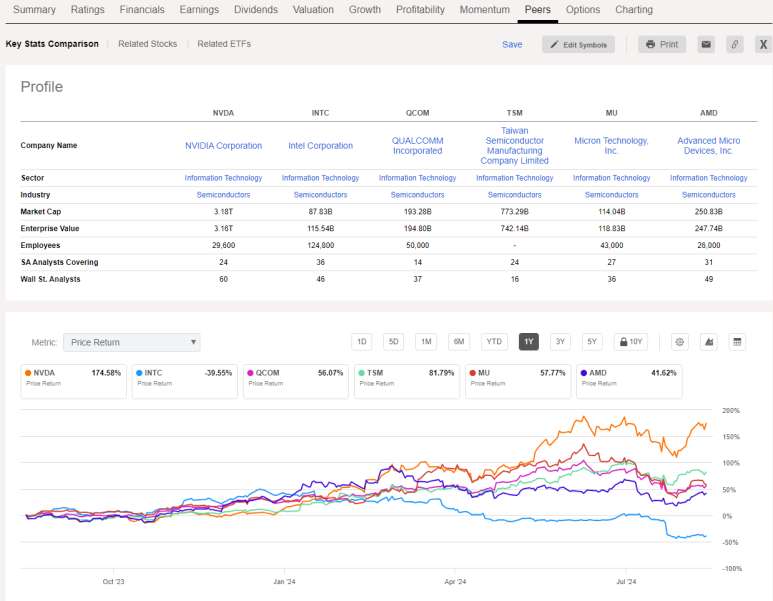Screen dimensions: 773x601
Task: Open the Growth tab
Action: coord(365,9)
